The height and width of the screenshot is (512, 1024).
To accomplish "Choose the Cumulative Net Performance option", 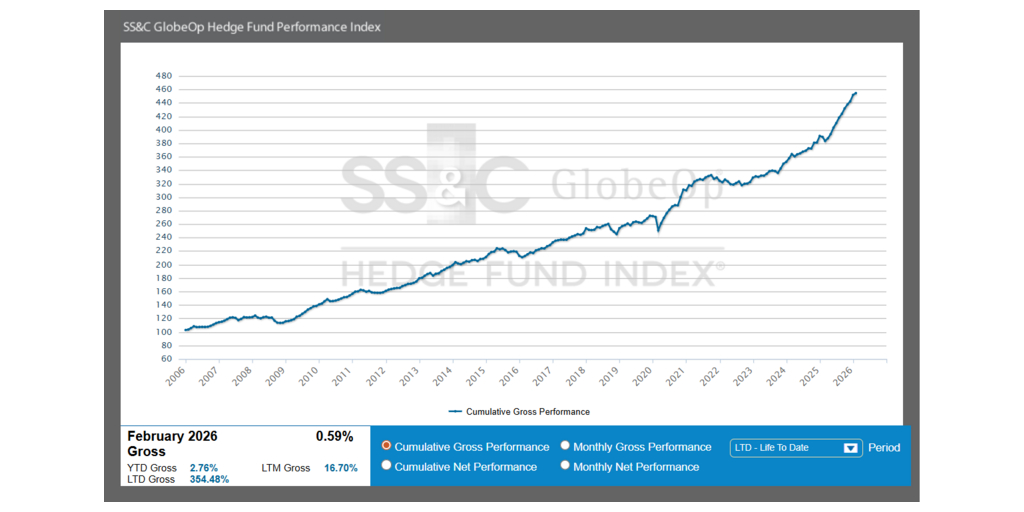I will [386, 466].
